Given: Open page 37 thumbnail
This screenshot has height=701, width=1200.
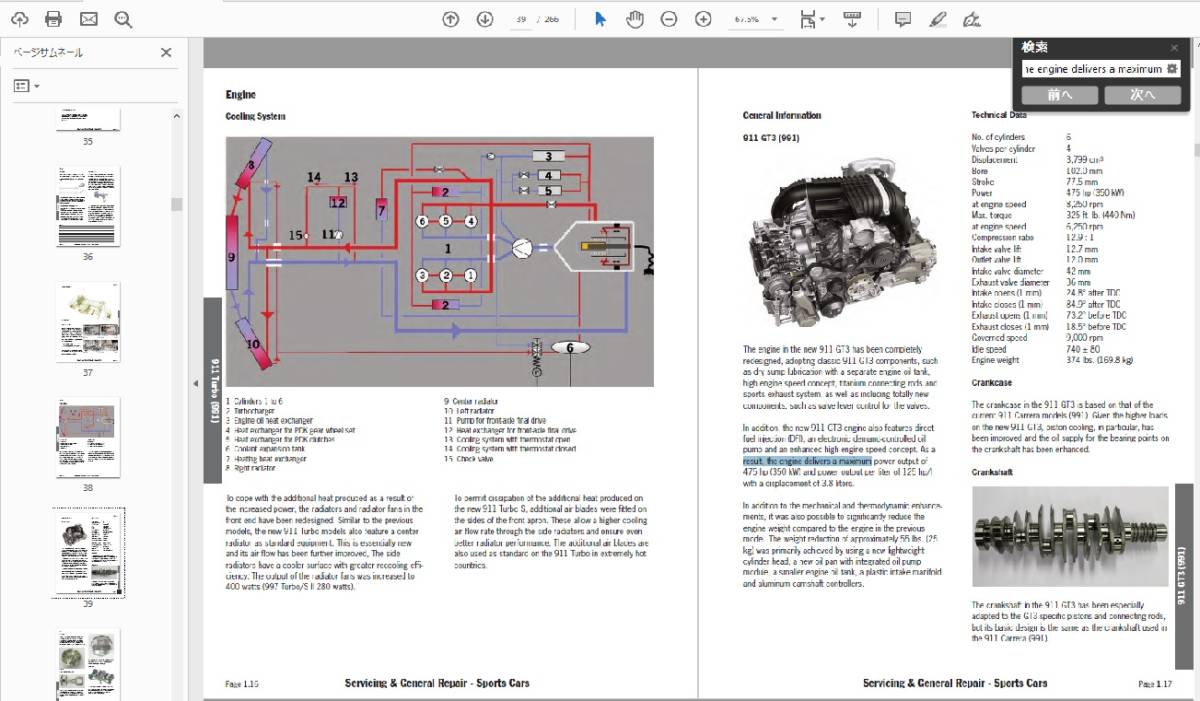Looking at the screenshot, I should (x=87, y=322).
